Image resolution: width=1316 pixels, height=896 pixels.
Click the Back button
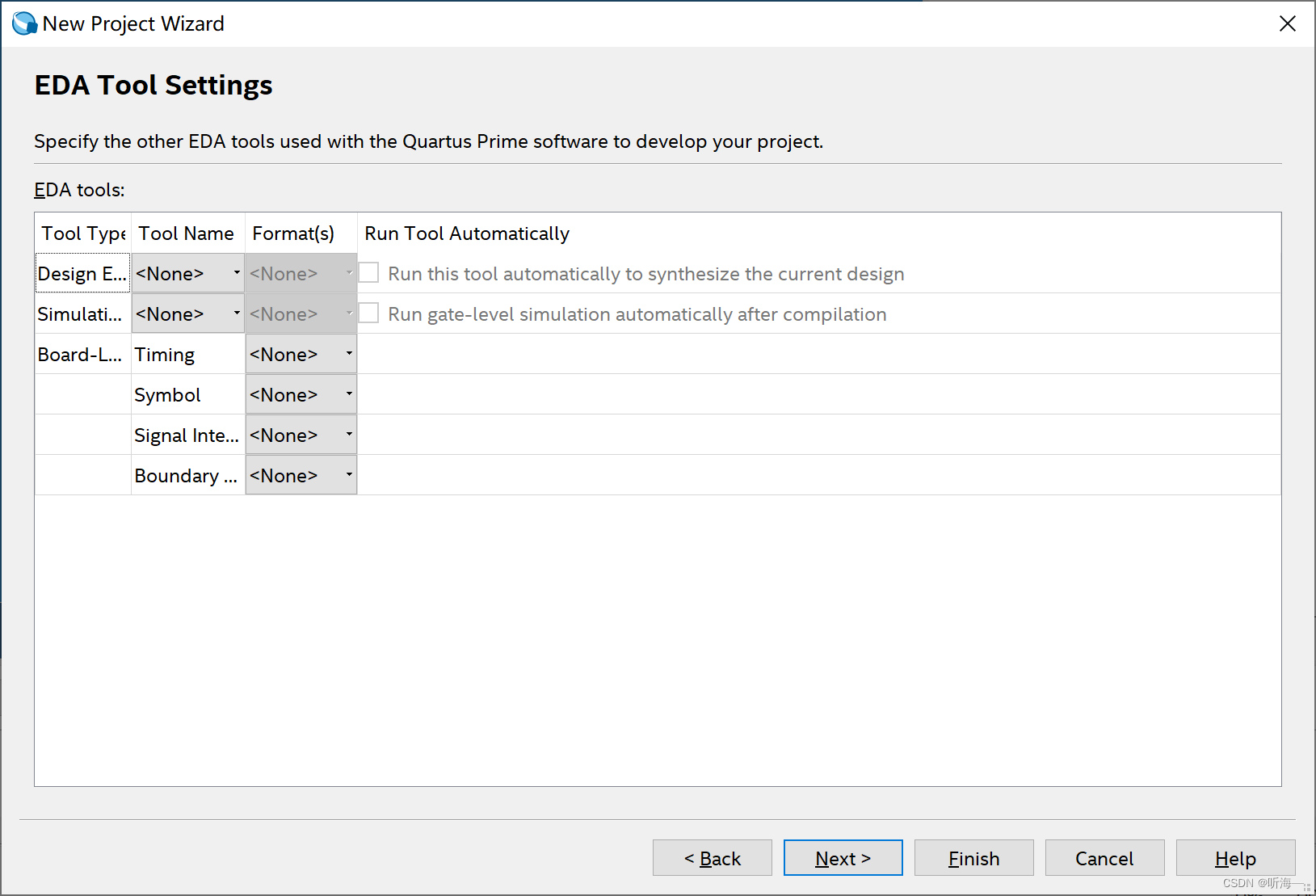[x=712, y=858]
